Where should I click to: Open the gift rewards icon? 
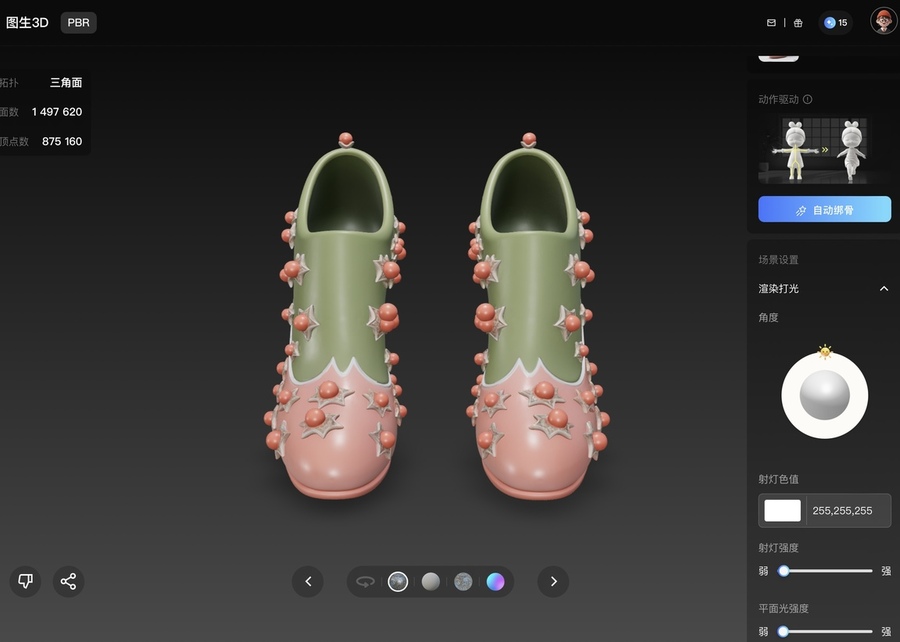(x=798, y=23)
